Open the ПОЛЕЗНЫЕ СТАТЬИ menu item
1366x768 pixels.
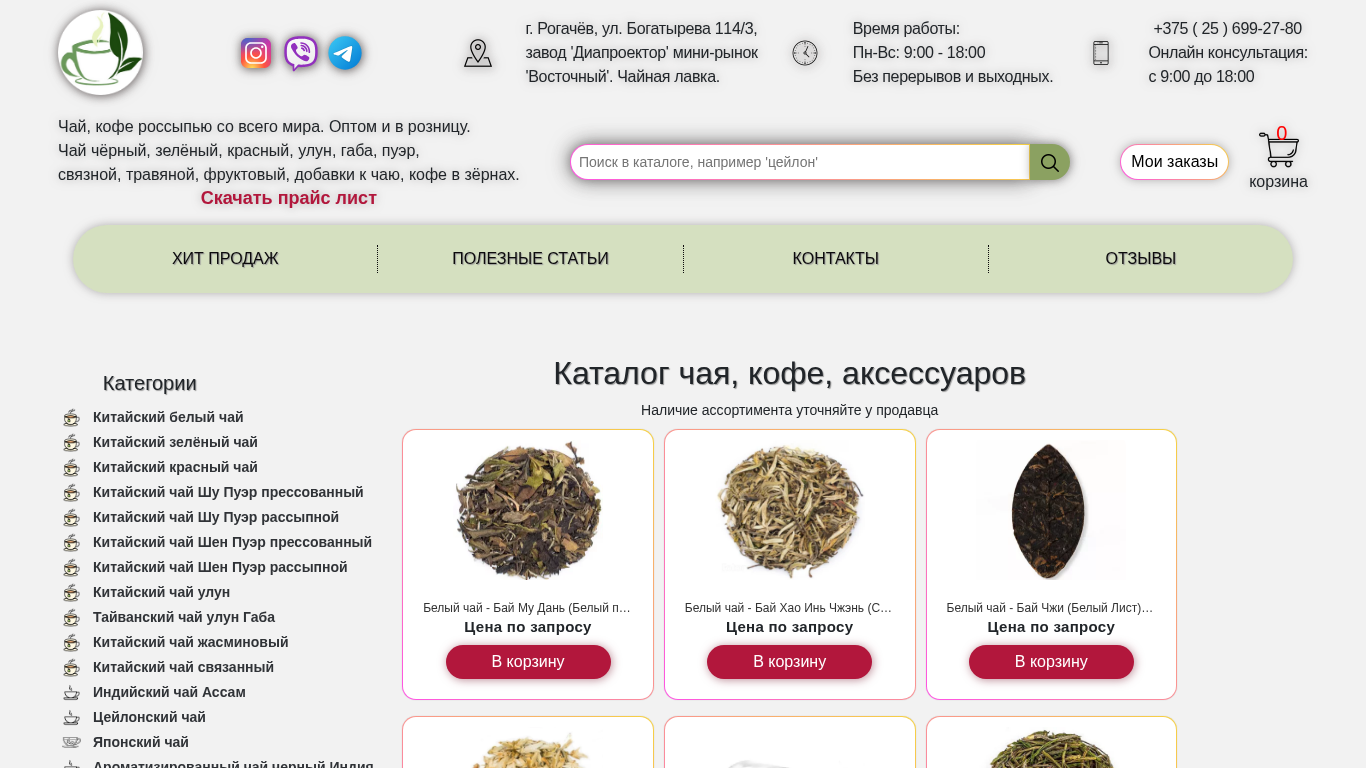(530, 259)
